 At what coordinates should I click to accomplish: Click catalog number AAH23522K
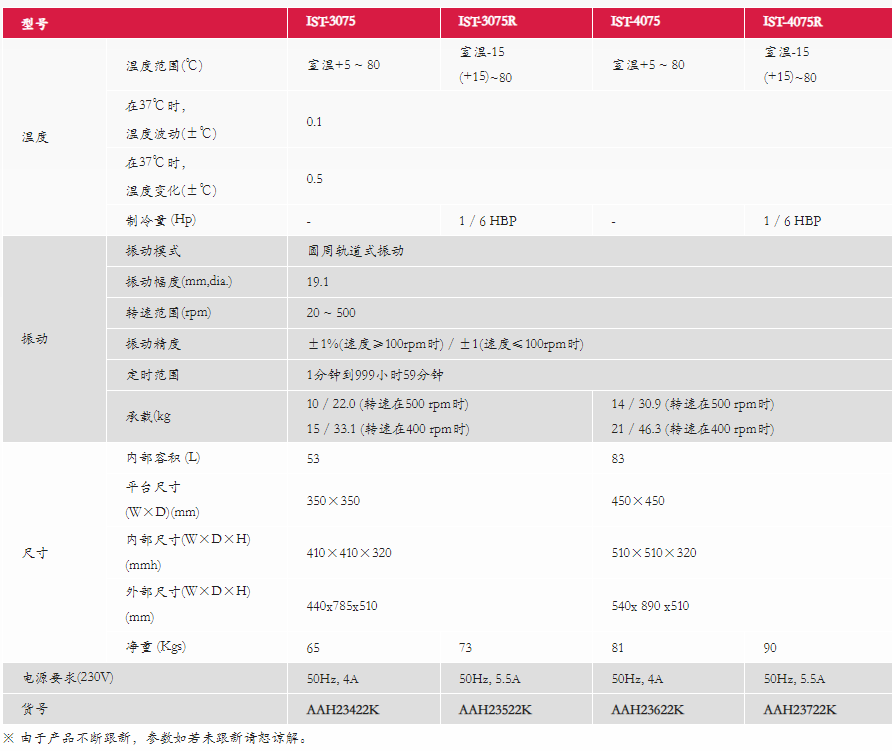click(495, 710)
